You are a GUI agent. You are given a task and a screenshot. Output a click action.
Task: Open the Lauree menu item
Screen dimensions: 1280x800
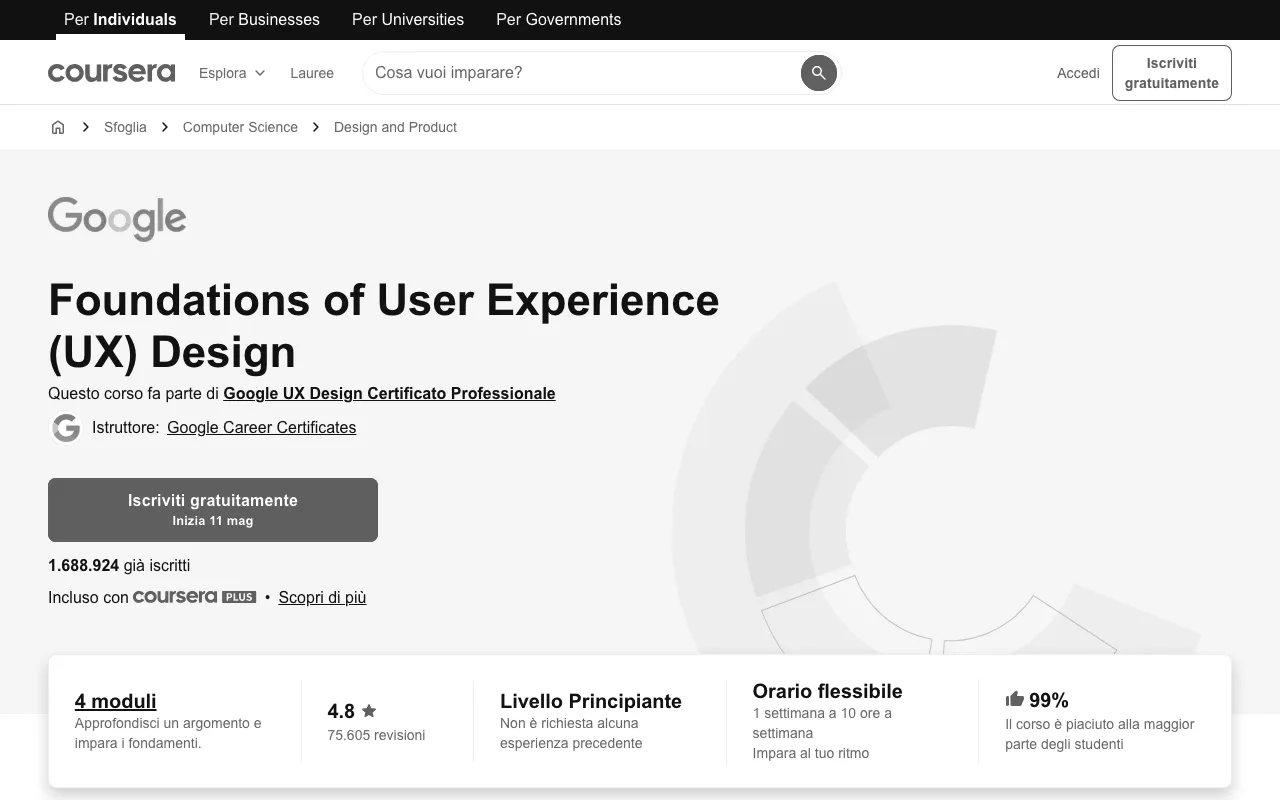point(312,73)
